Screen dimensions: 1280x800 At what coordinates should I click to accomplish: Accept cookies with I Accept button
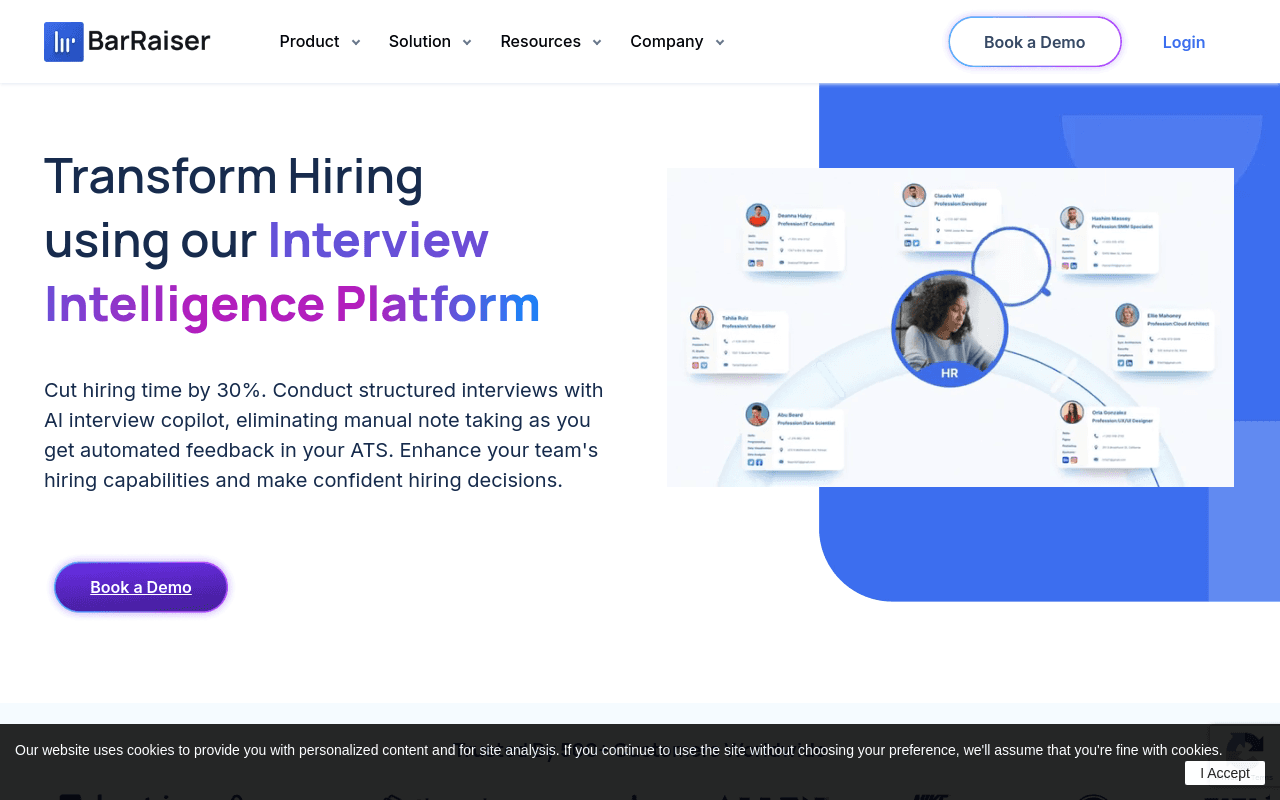click(x=1225, y=773)
